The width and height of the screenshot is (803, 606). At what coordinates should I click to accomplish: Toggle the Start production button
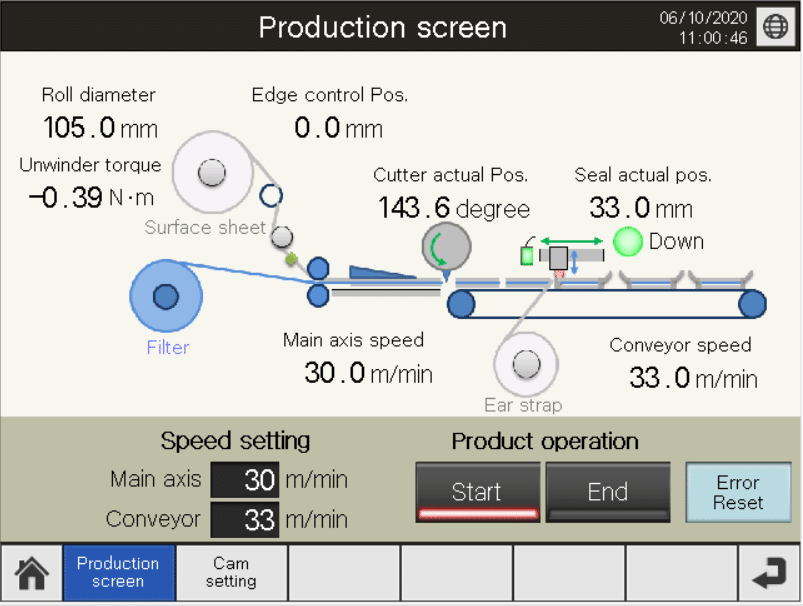click(477, 492)
